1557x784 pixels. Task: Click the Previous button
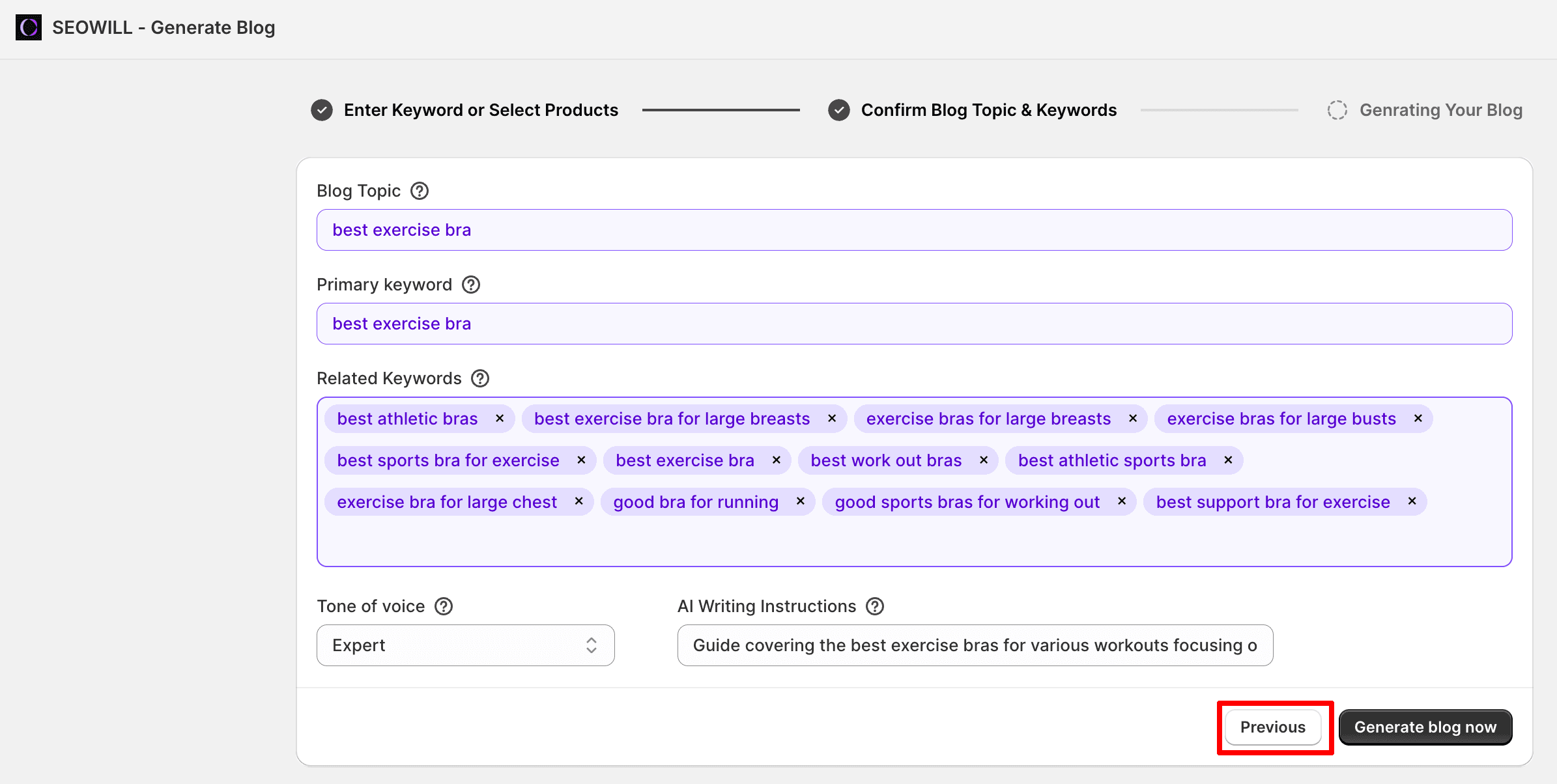point(1274,727)
